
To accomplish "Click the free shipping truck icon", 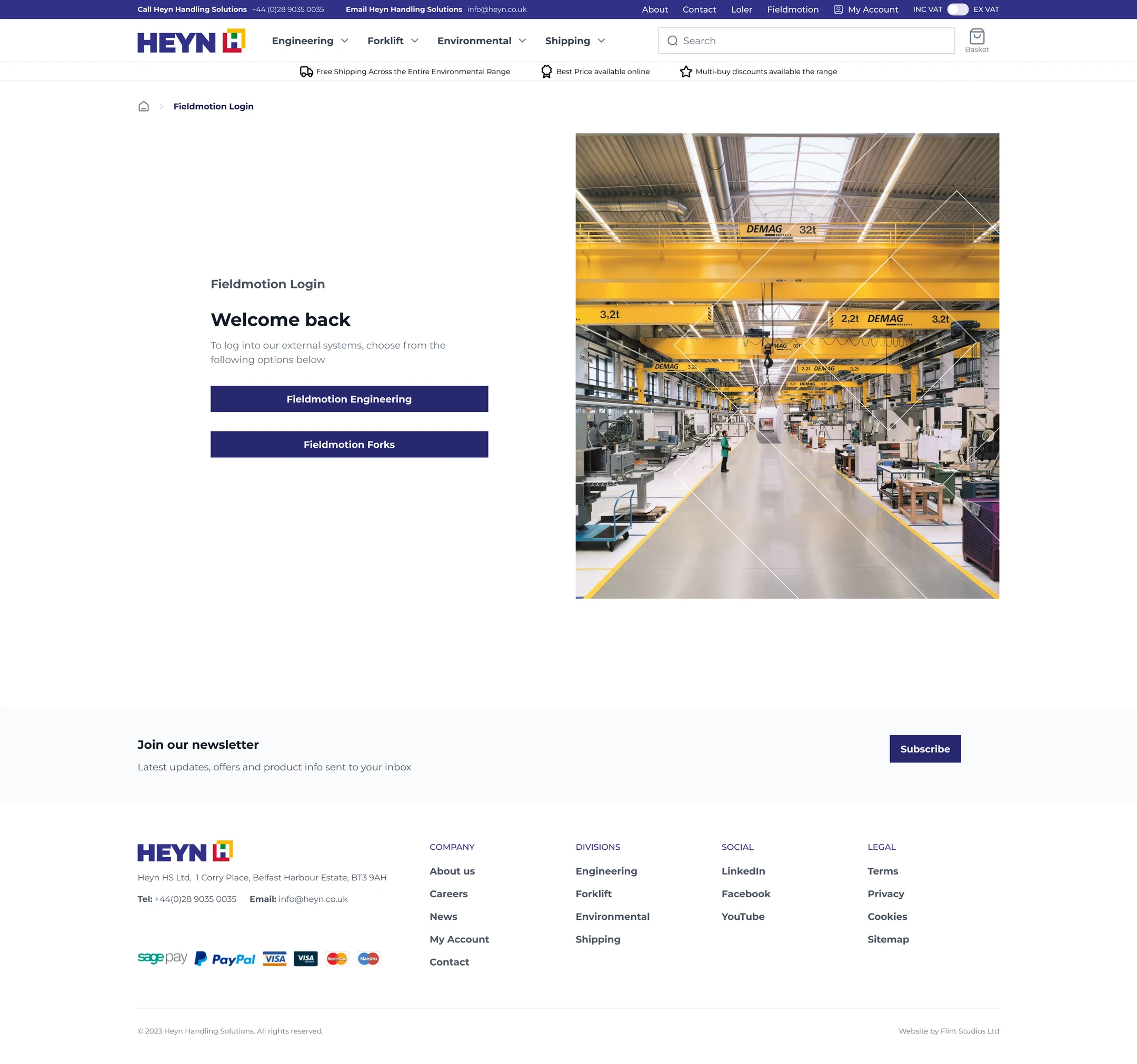I will click(x=306, y=72).
